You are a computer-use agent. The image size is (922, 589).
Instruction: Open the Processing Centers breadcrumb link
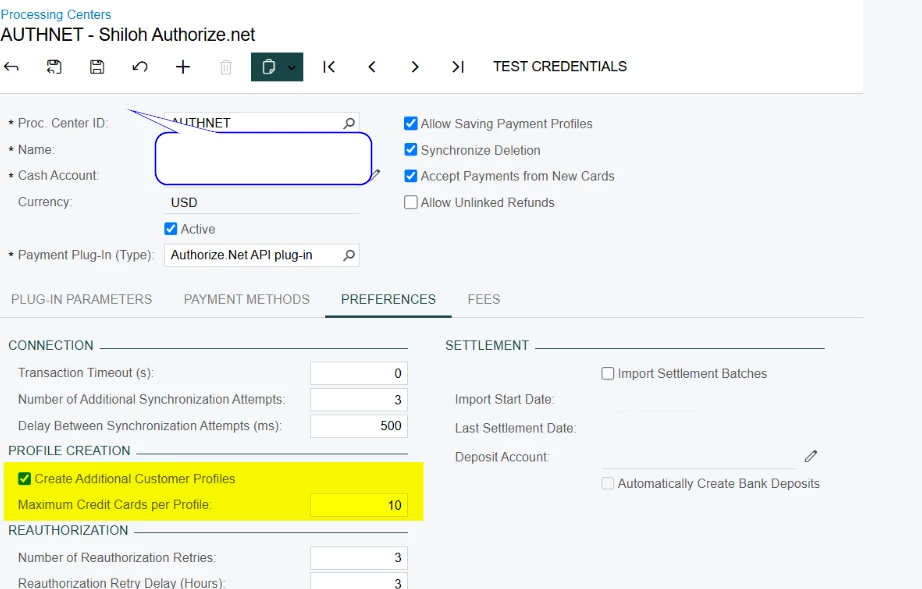click(56, 14)
